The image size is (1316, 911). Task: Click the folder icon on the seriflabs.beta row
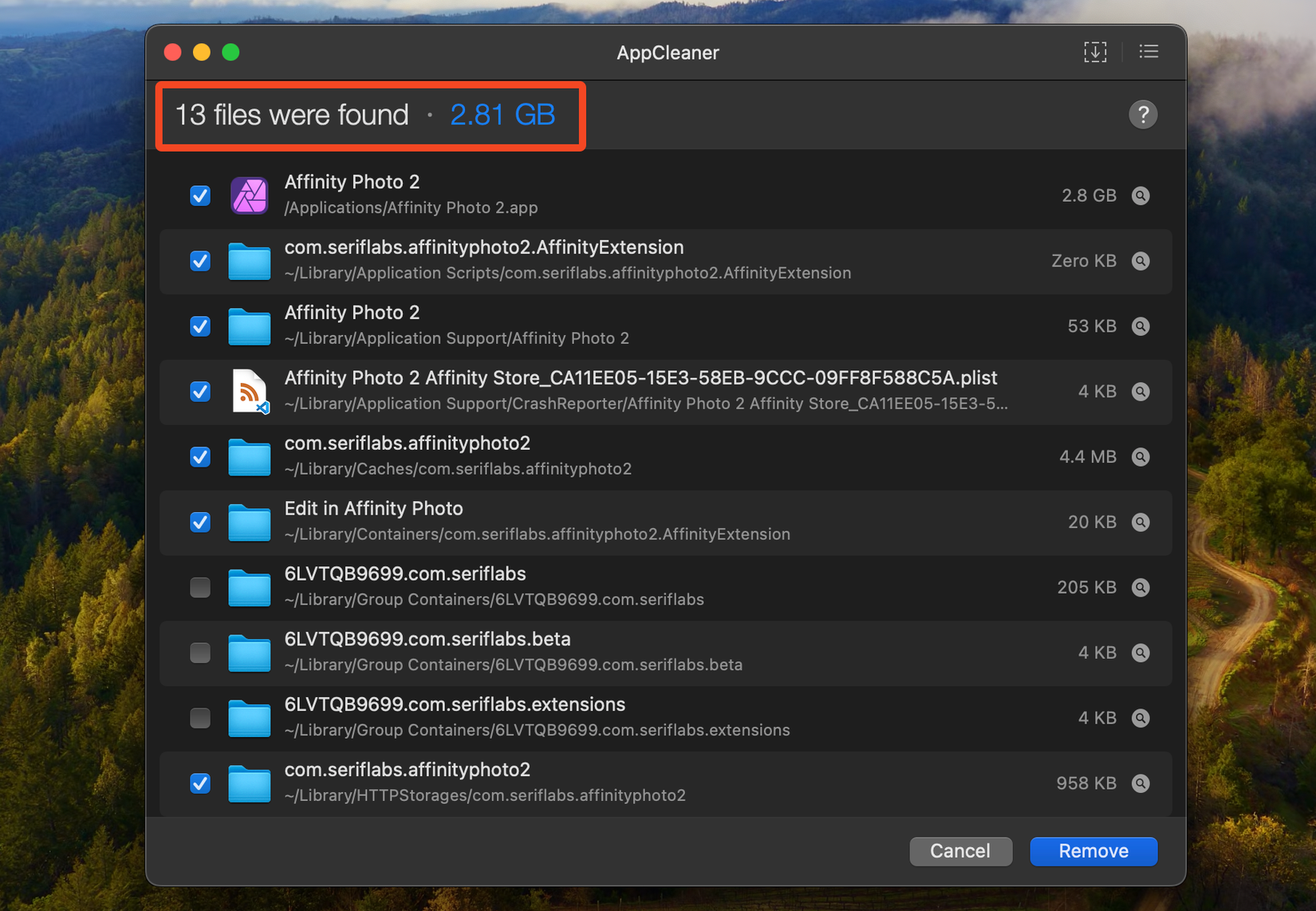point(249,653)
